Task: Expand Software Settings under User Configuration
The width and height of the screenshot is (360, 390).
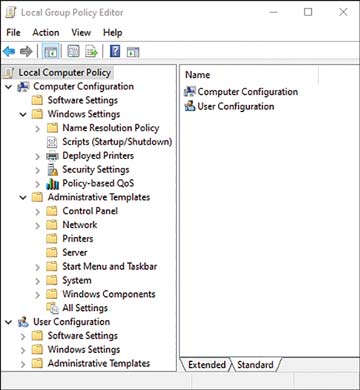Action: (x=23, y=336)
